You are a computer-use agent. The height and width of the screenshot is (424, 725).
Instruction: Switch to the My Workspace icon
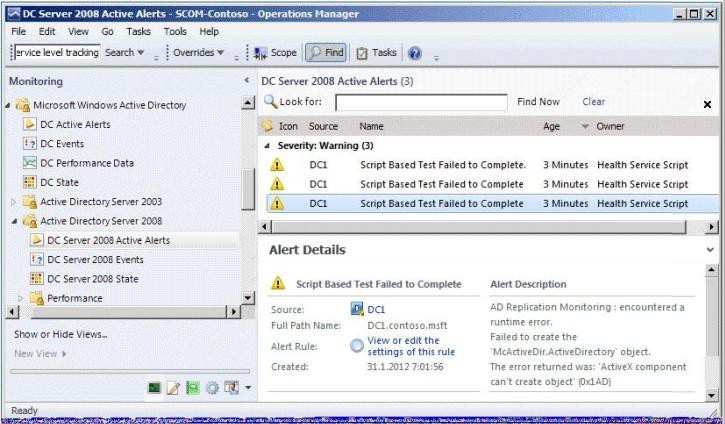[231, 387]
